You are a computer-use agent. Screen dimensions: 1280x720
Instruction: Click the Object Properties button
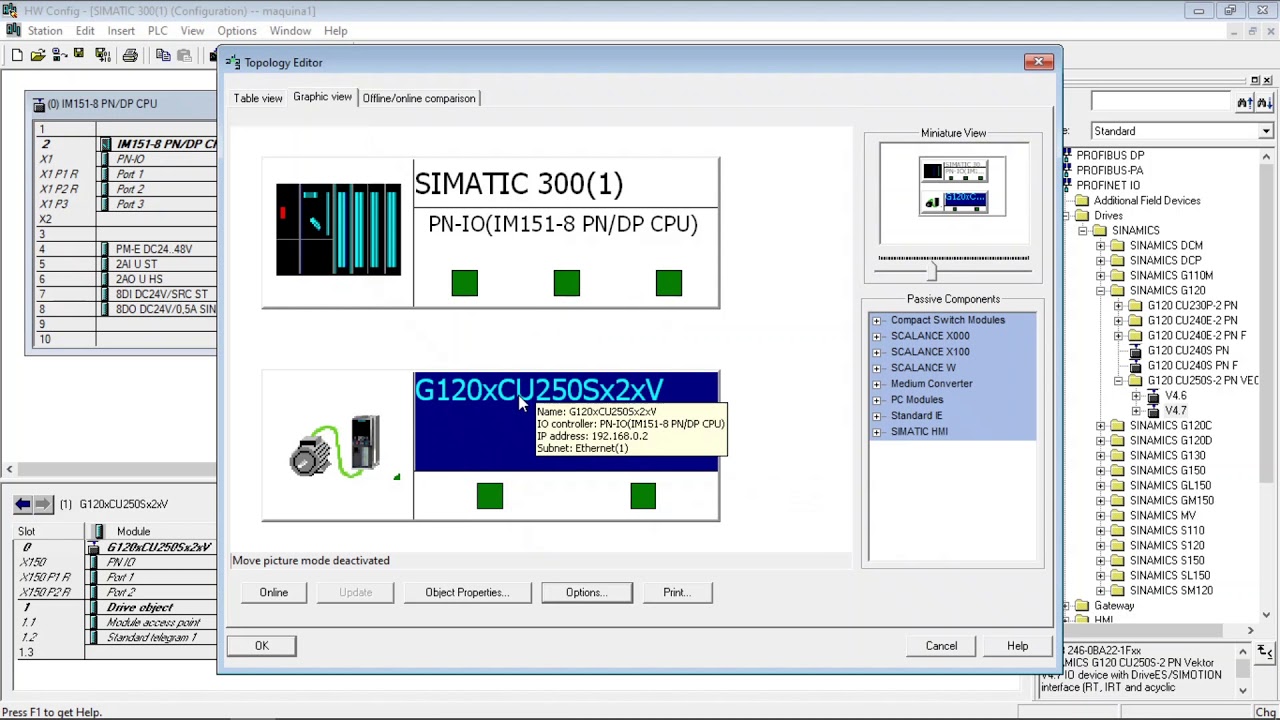[x=467, y=592]
